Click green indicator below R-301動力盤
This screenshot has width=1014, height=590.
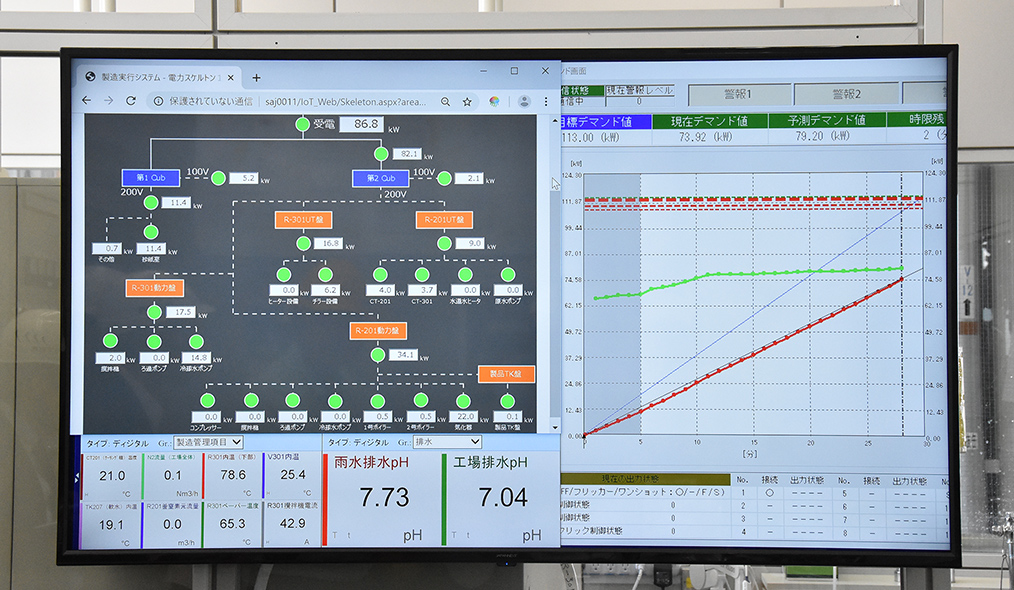pos(154,312)
